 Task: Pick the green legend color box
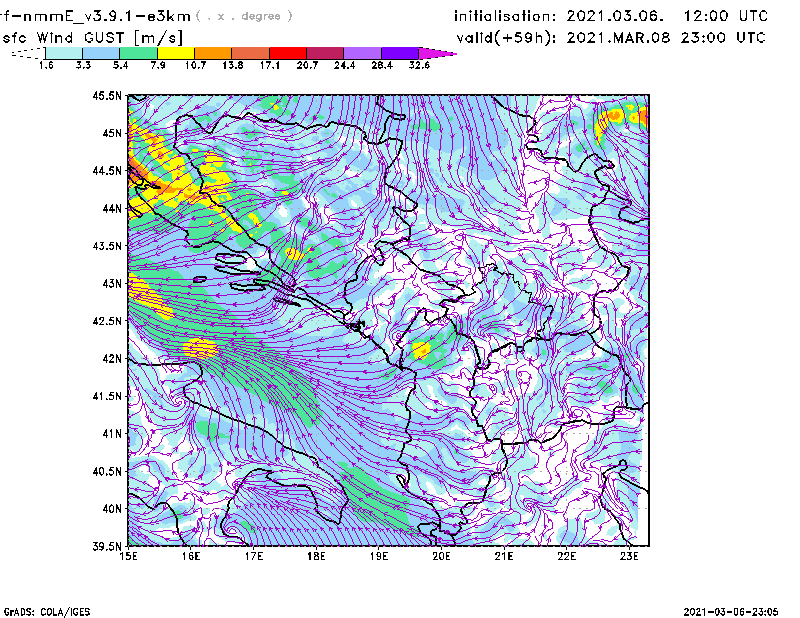(x=138, y=53)
